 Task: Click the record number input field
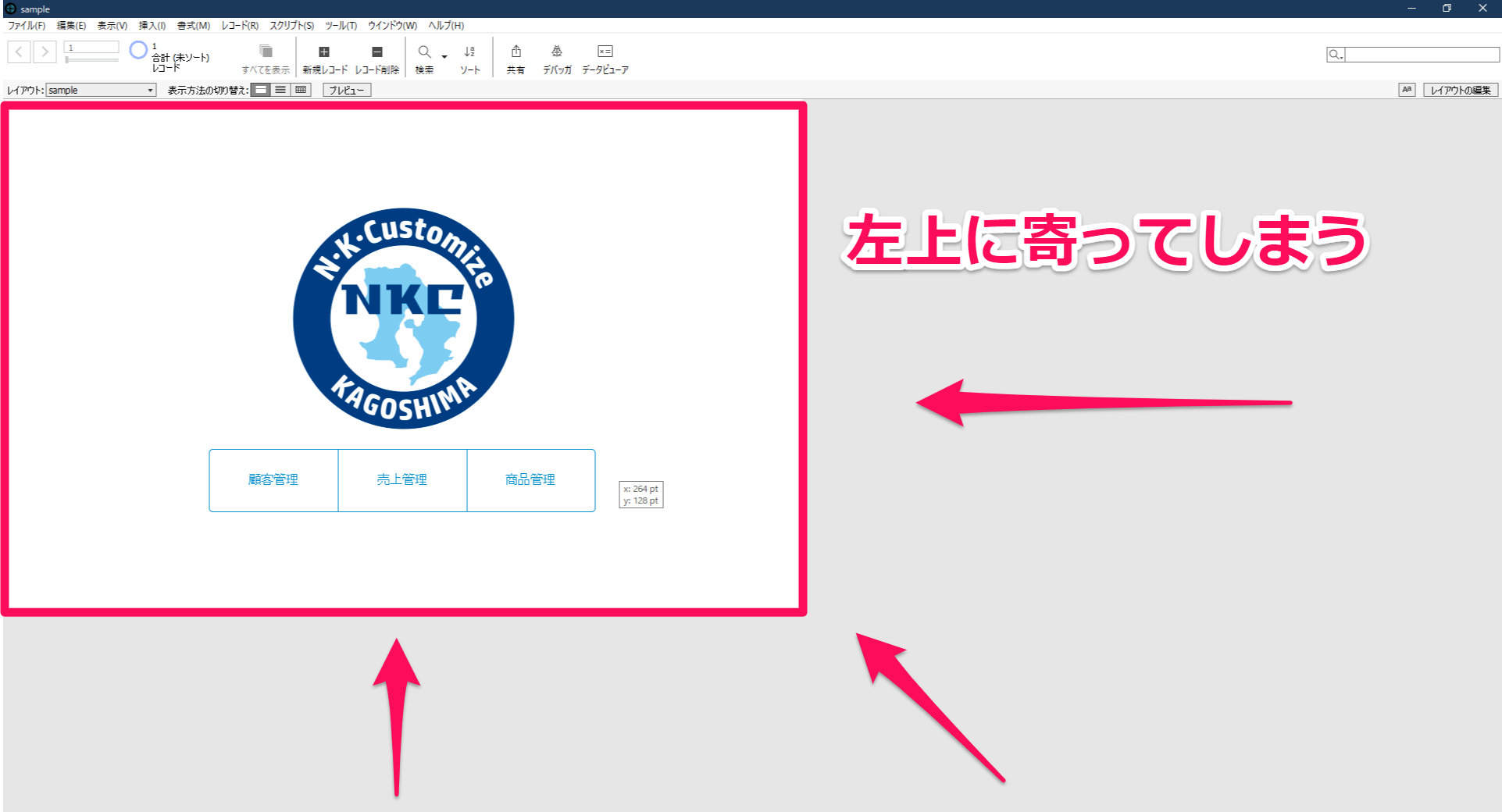[91, 48]
